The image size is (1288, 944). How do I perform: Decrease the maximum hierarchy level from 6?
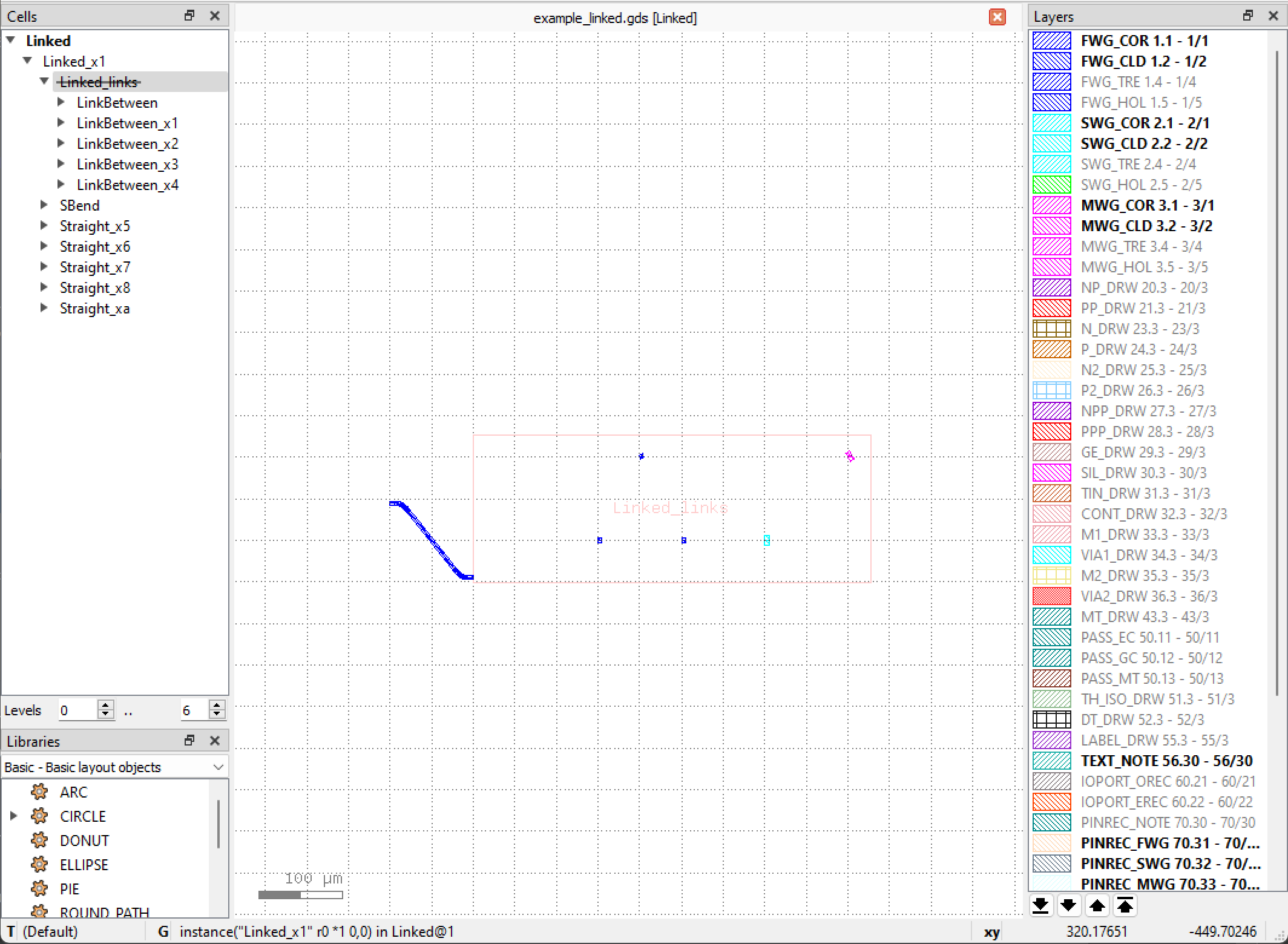(217, 715)
